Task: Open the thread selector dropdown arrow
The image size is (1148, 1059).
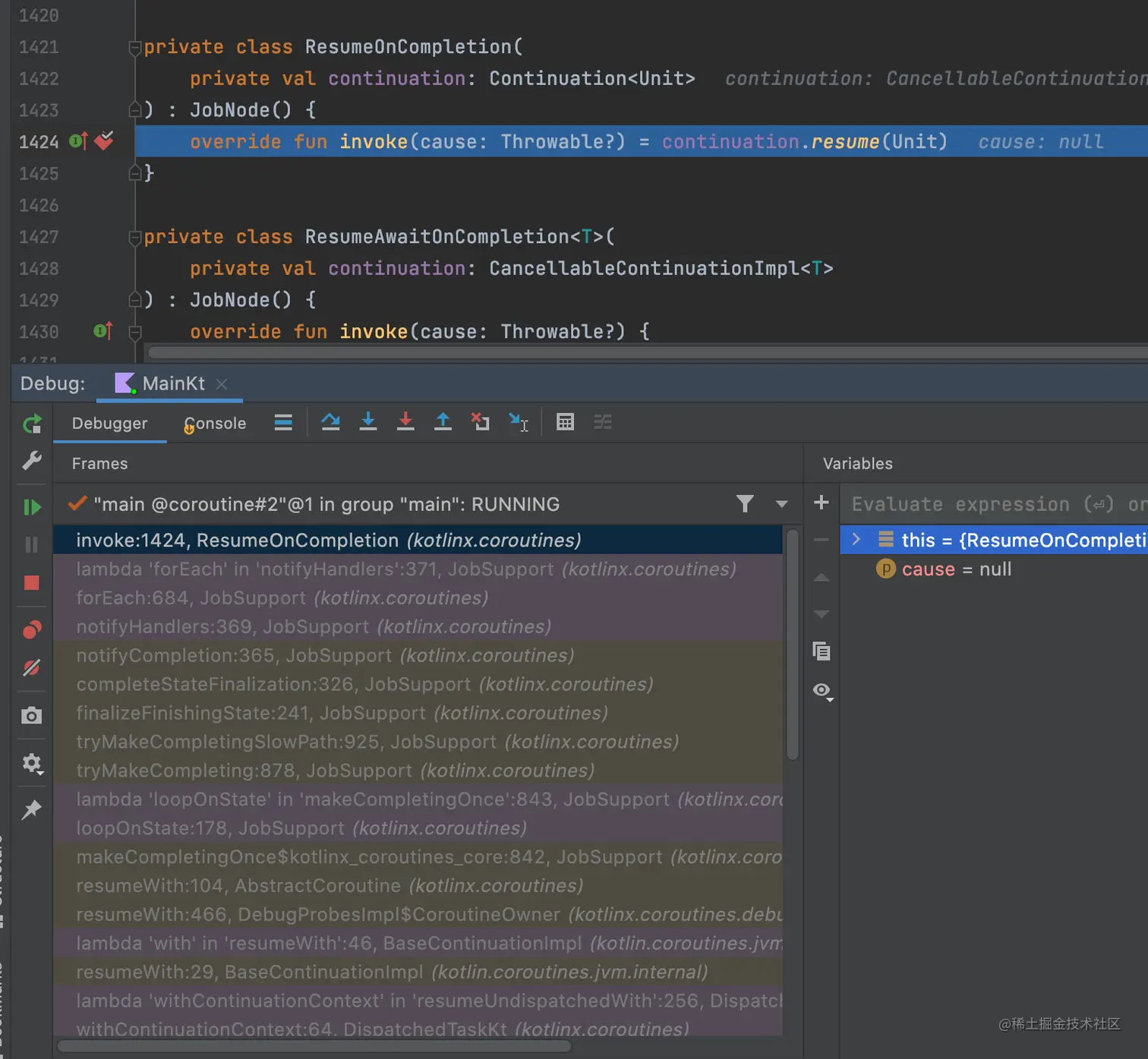Action: point(781,504)
